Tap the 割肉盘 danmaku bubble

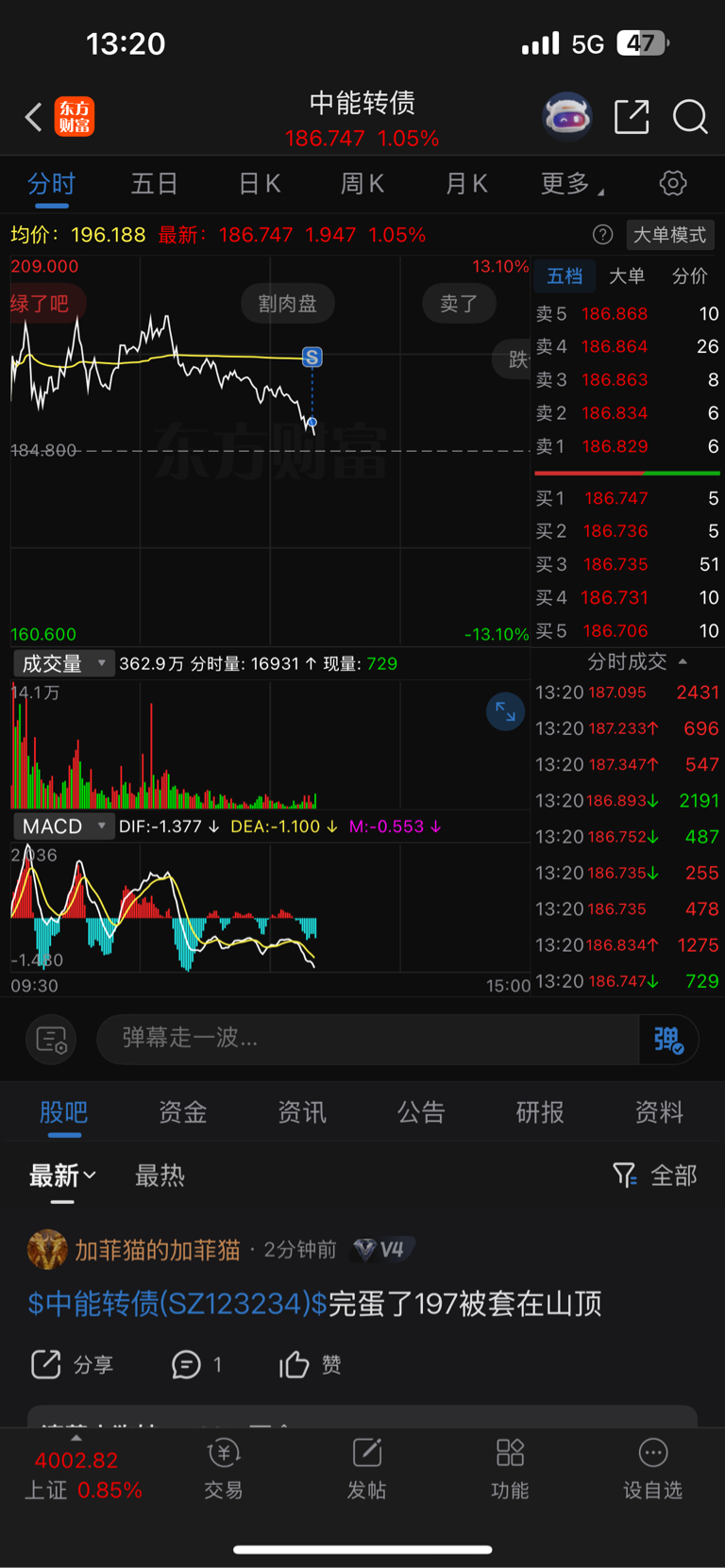click(x=287, y=304)
